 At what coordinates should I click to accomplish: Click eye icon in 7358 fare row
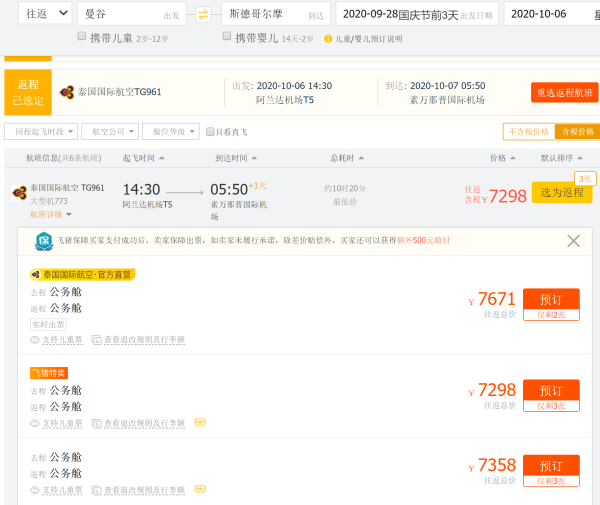click(35, 490)
